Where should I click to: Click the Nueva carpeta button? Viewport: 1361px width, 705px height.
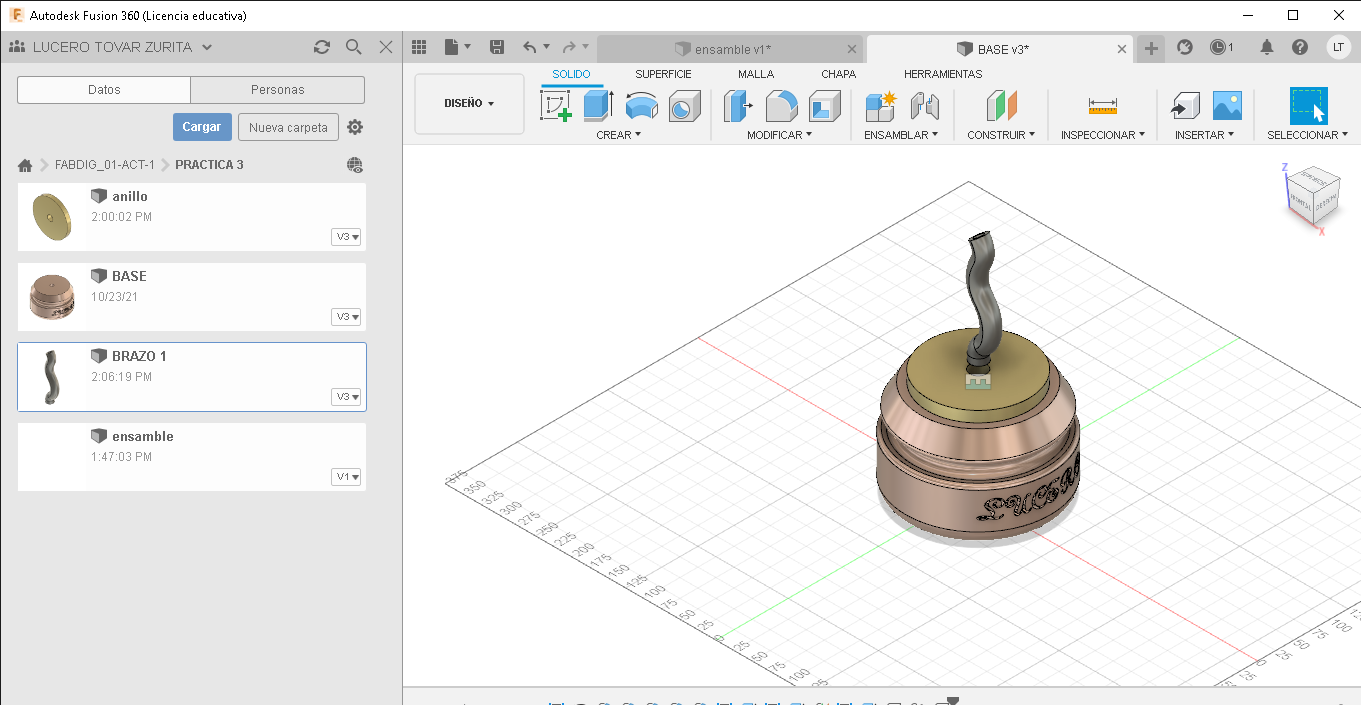(288, 127)
